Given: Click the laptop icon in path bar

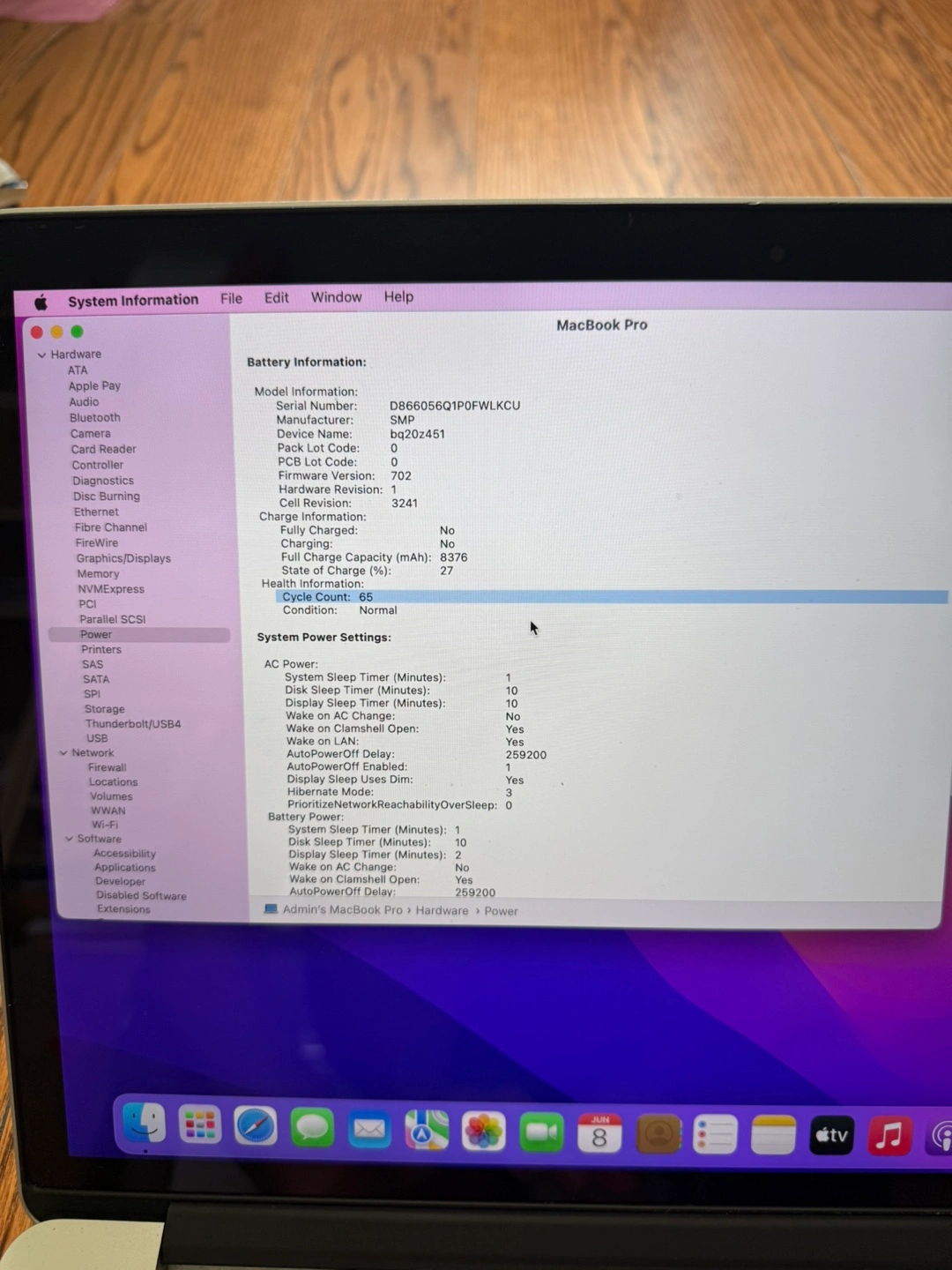Looking at the screenshot, I should (x=271, y=908).
